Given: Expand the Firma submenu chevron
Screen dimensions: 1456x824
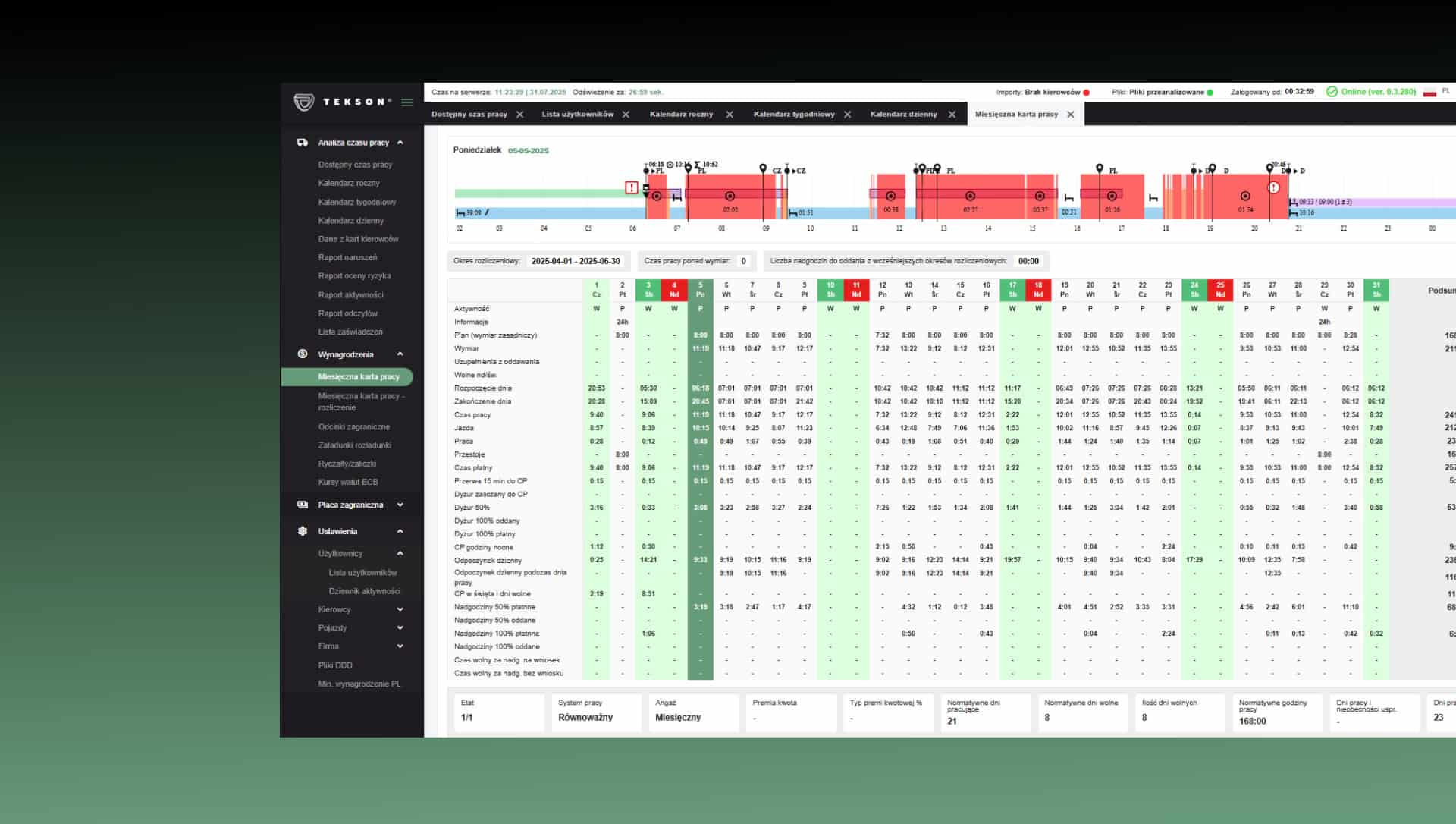Looking at the screenshot, I should coord(400,646).
